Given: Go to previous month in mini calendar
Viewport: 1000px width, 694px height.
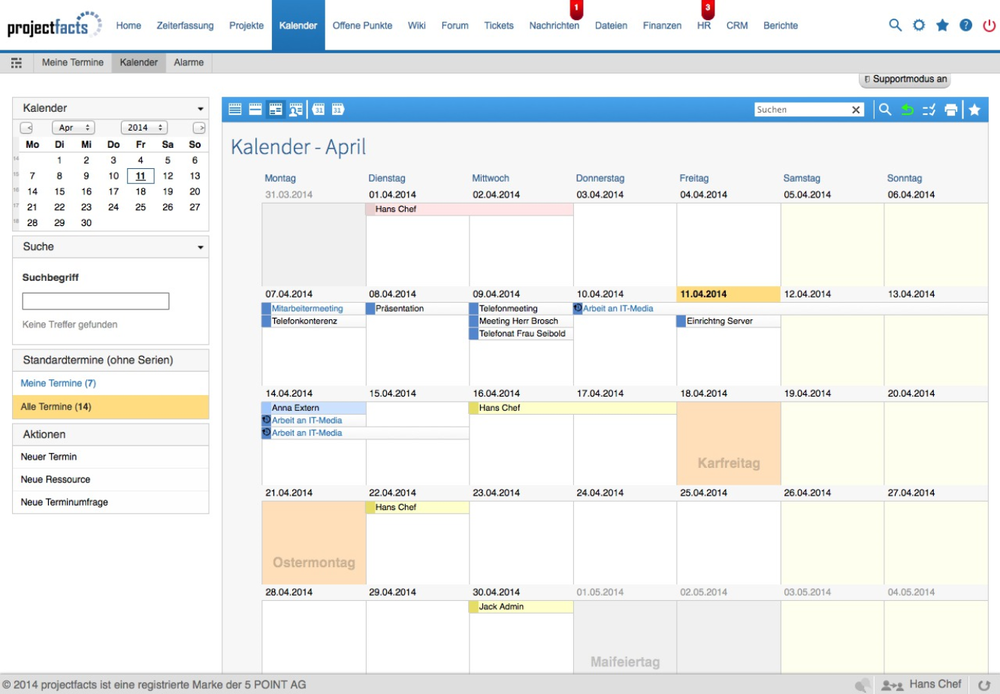Looking at the screenshot, I should click(x=26, y=128).
